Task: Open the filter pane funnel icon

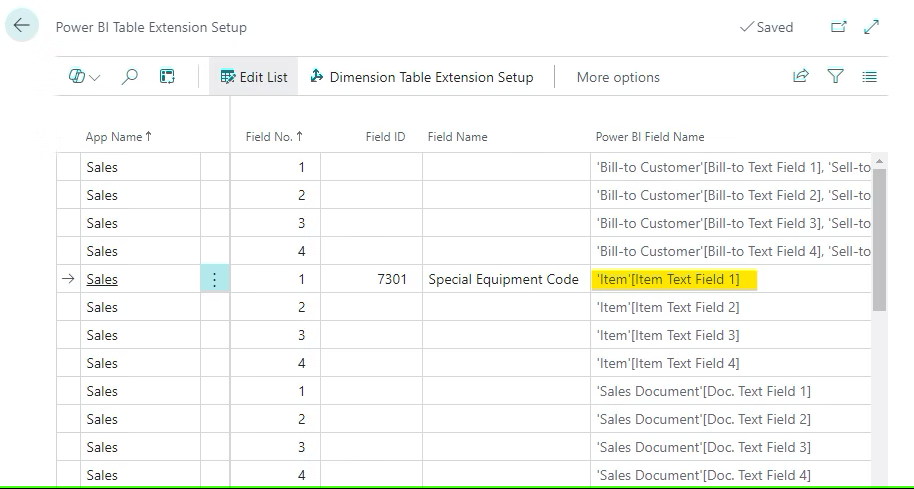Action: [835, 76]
